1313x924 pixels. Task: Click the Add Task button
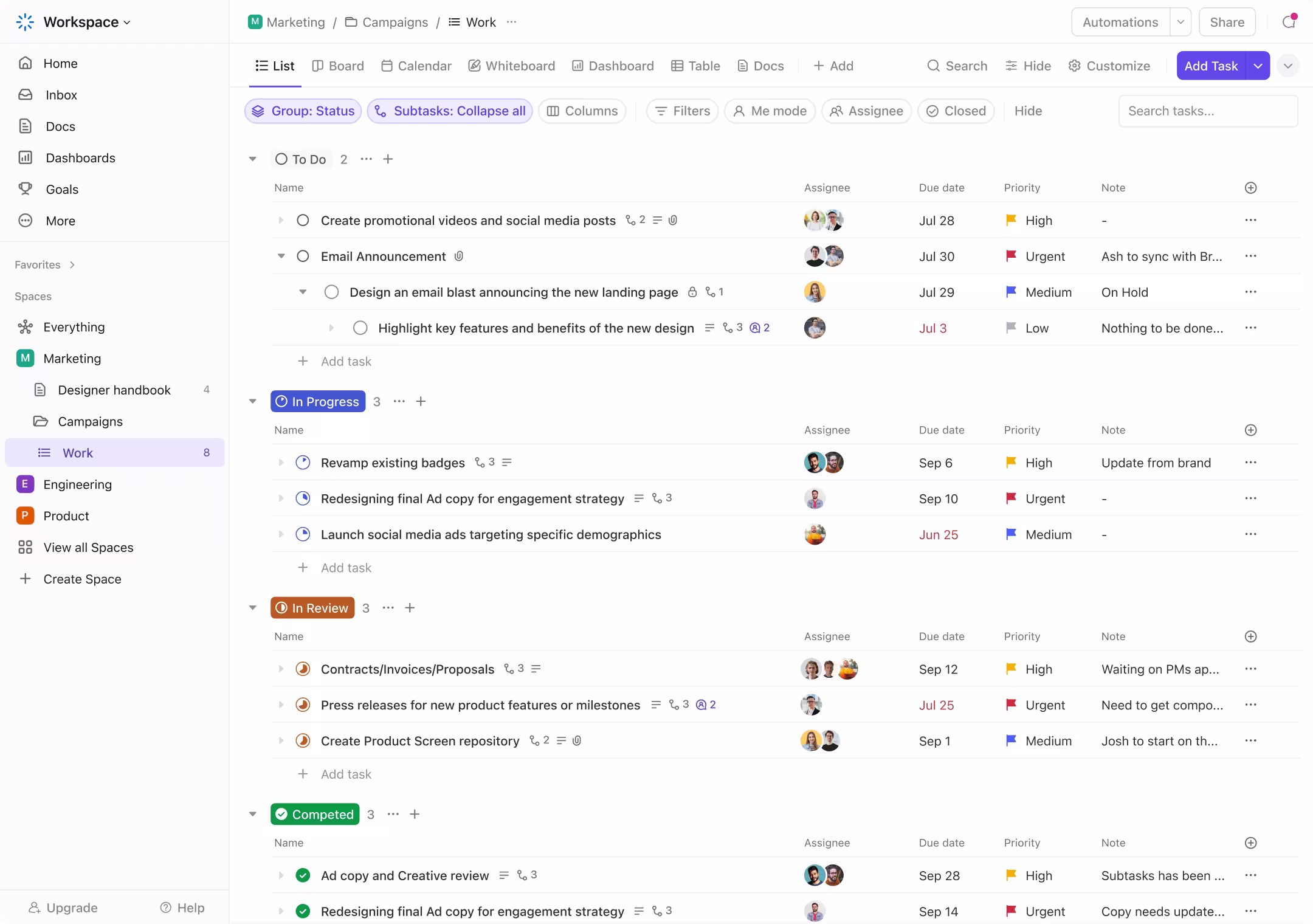click(1211, 66)
